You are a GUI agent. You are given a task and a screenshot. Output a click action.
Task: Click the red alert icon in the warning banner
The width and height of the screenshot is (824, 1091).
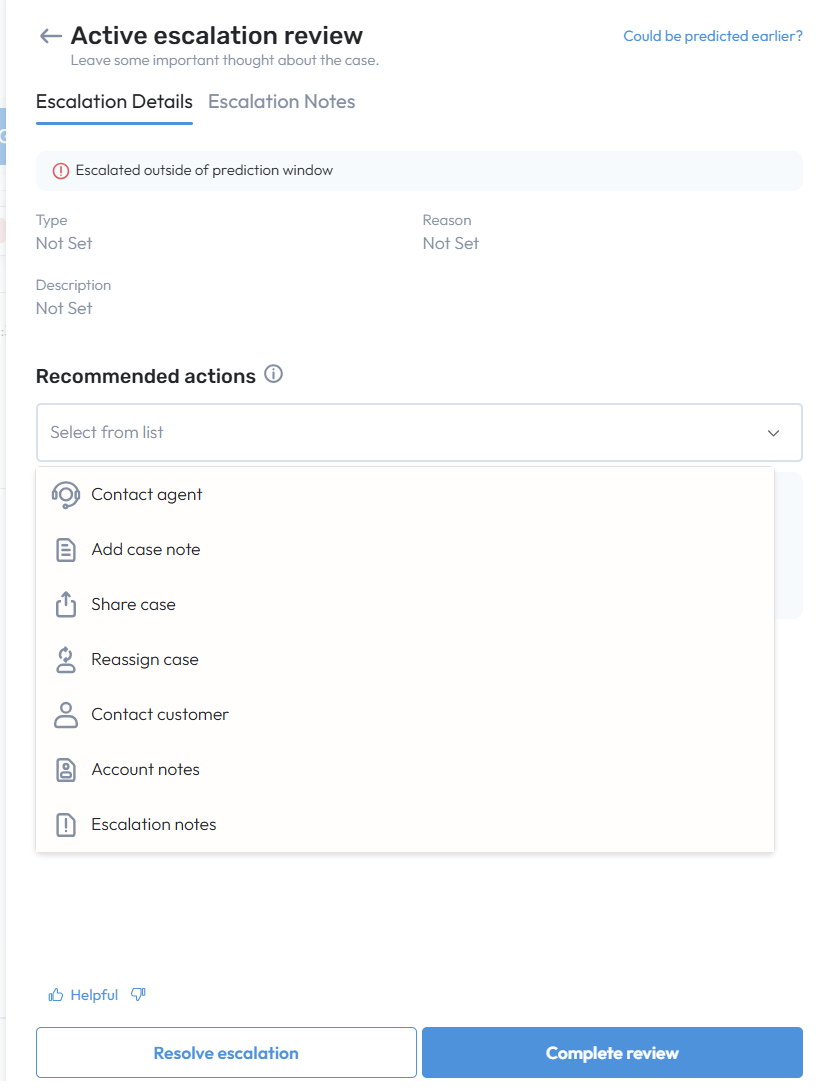click(61, 170)
